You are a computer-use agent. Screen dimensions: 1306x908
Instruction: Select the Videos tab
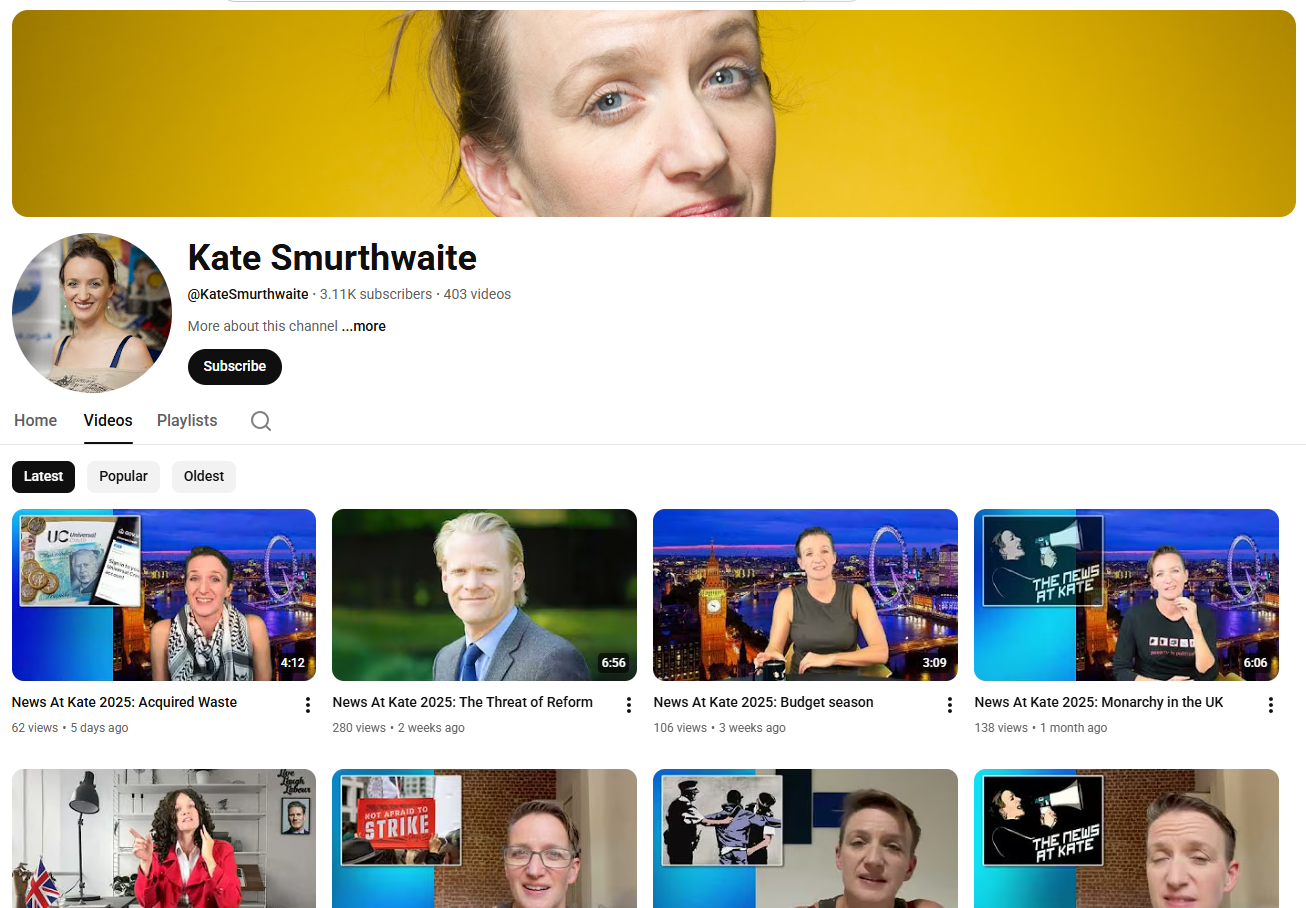[108, 420]
